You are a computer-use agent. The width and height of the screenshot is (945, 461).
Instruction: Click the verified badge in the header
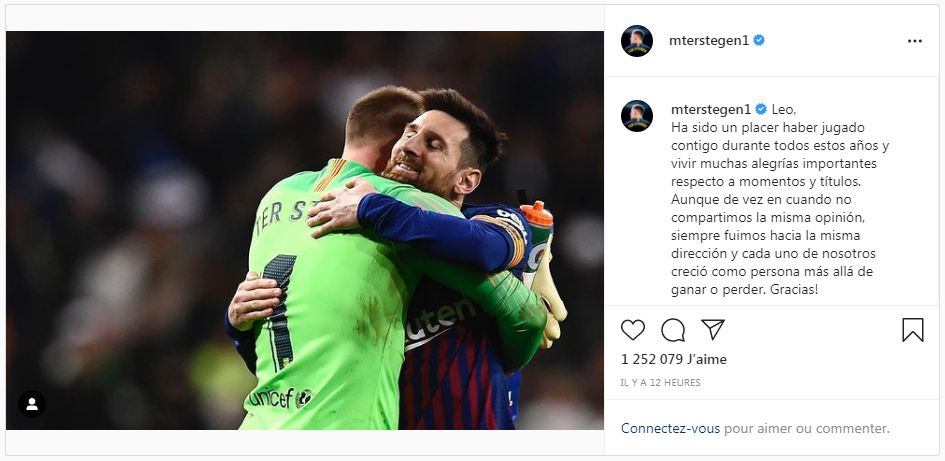[759, 41]
